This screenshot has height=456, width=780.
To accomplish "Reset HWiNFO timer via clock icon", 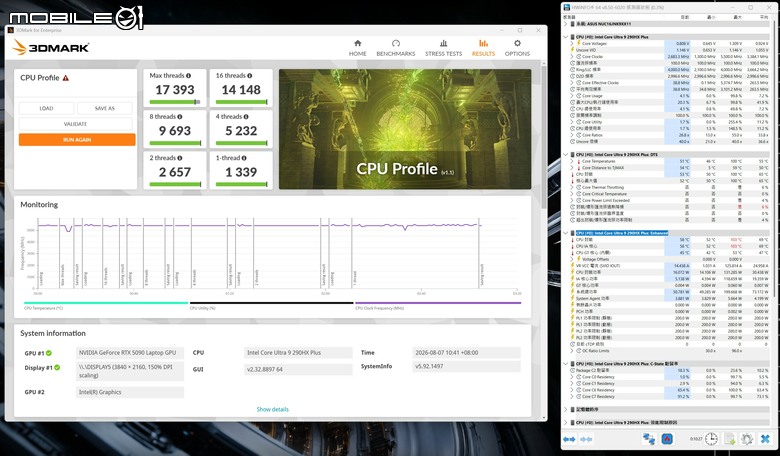I will point(711,439).
